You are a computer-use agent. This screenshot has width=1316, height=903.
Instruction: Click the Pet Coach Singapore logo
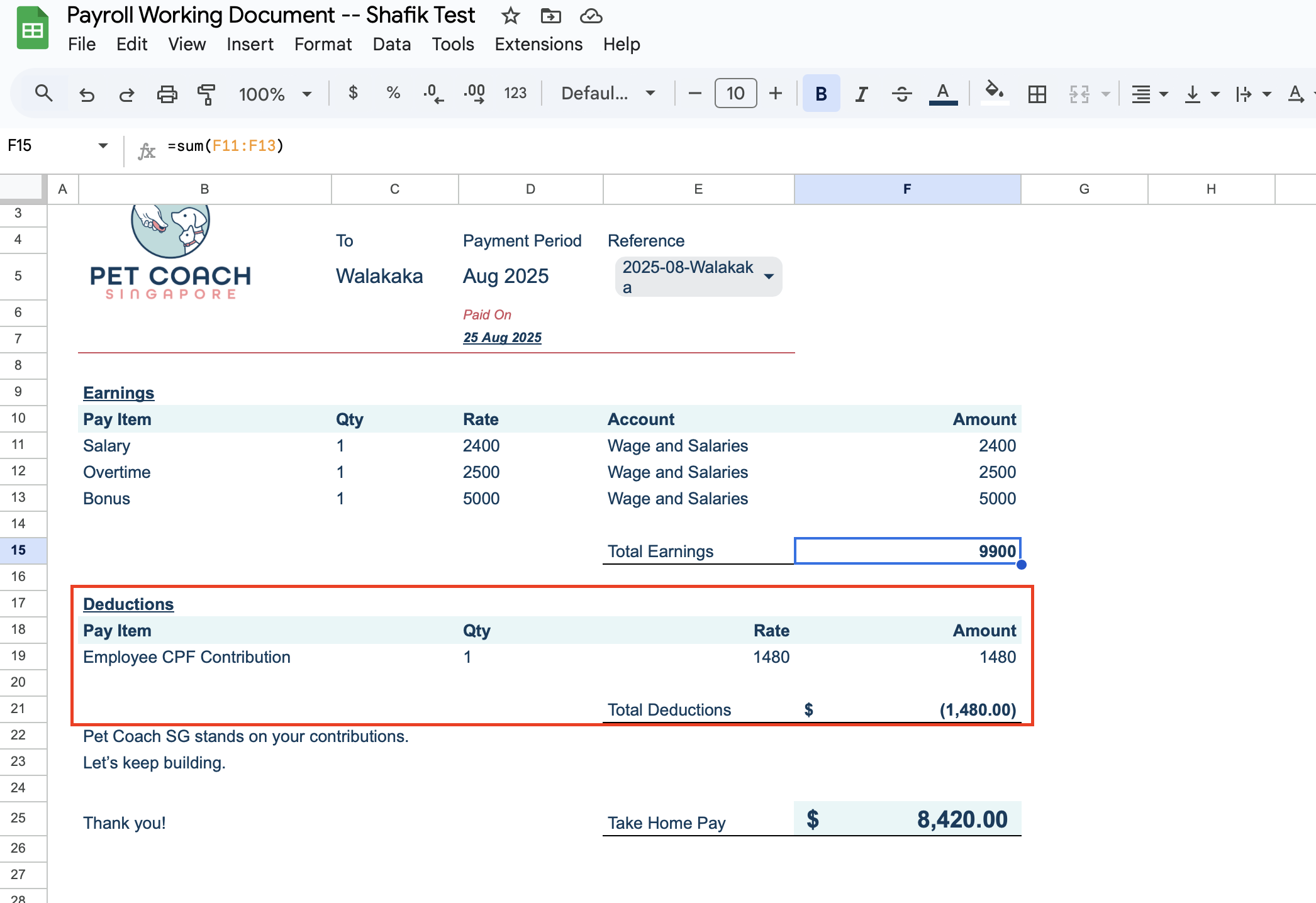[x=170, y=253]
